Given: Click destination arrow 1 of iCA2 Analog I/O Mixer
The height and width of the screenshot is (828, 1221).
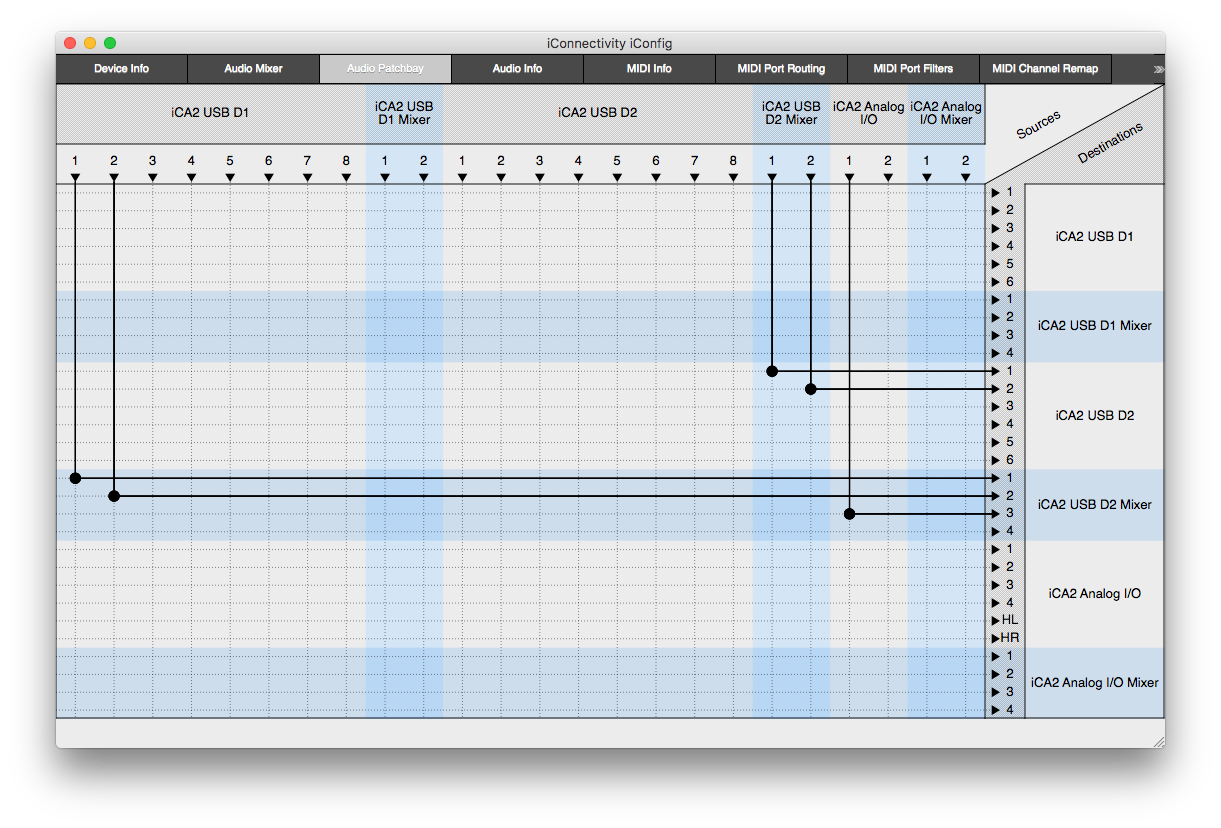Looking at the screenshot, I should click(996, 656).
